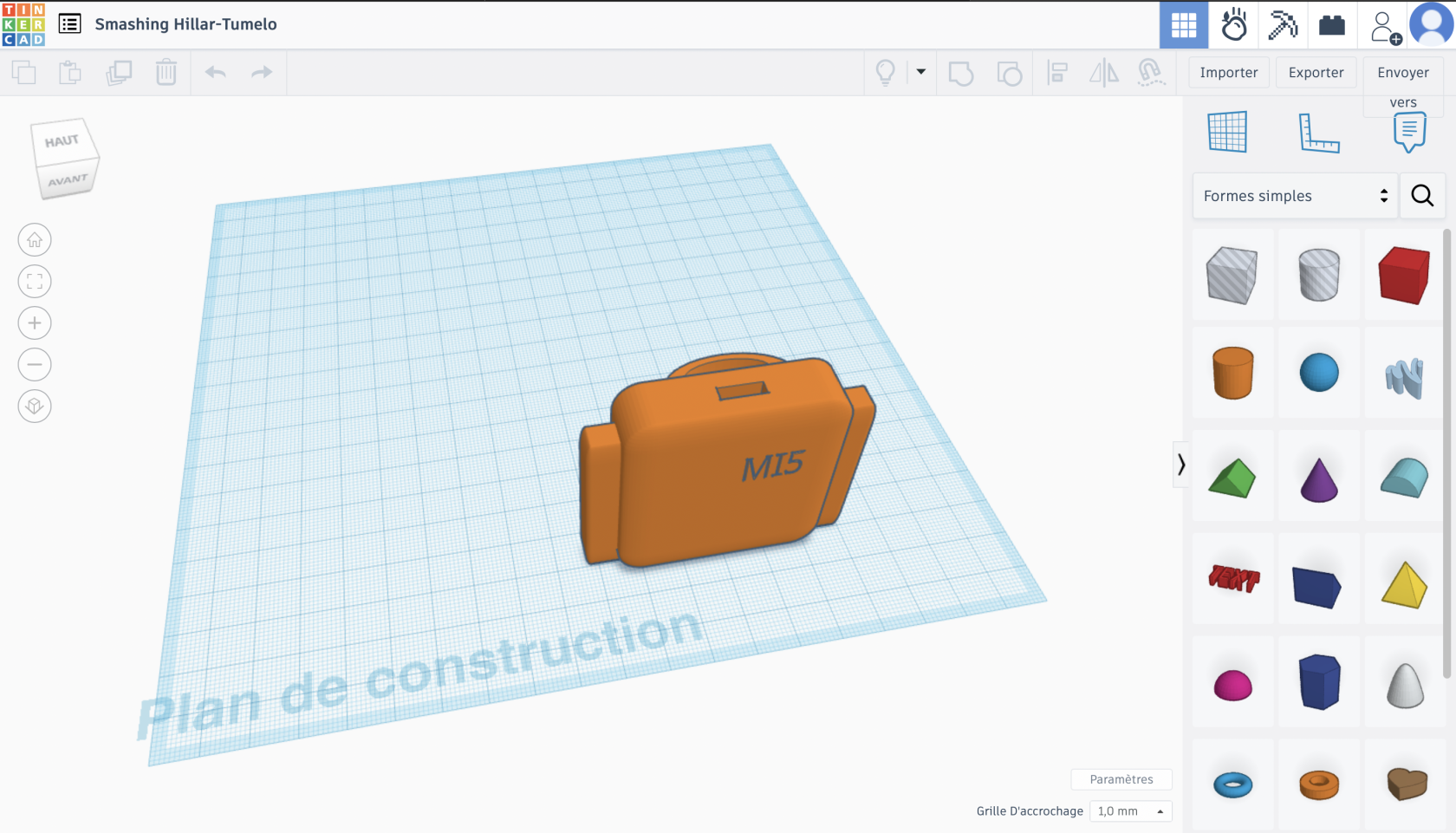Click the Duplicate and repeat icon
Screen dimensions: 1456x833
pos(119,73)
